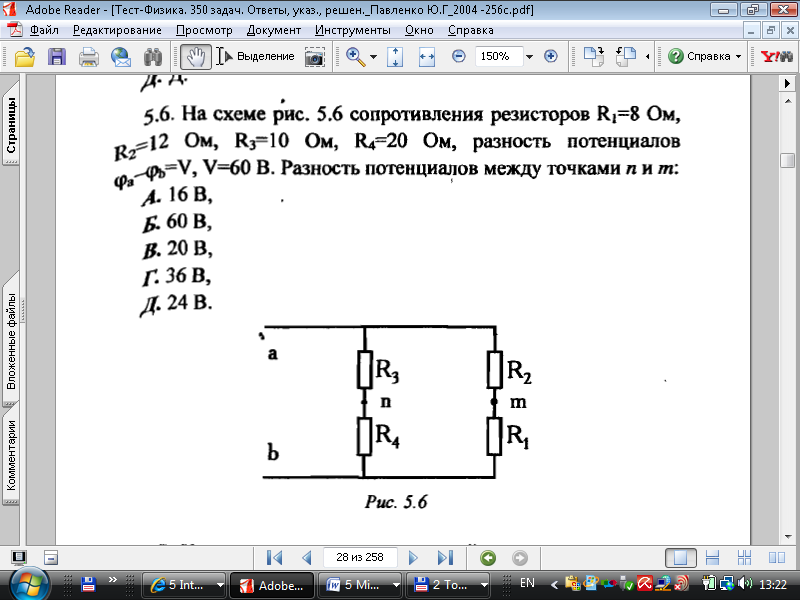Click the quick launch save icon
Viewport: 800px width, 600px height.
click(88, 584)
